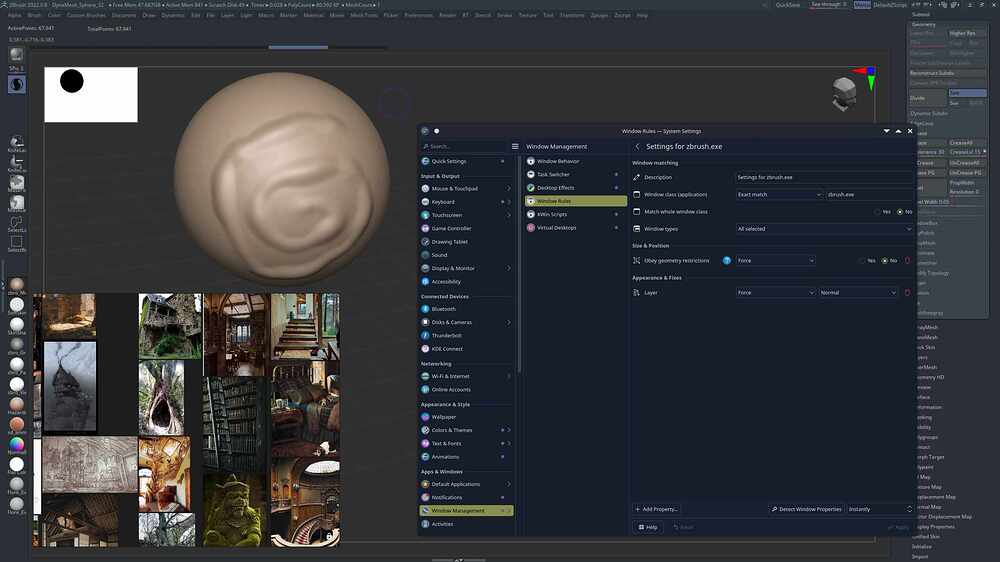Go back from Settings for zbrush.exe
Screen dimensions: 1000x562
tap(637, 147)
